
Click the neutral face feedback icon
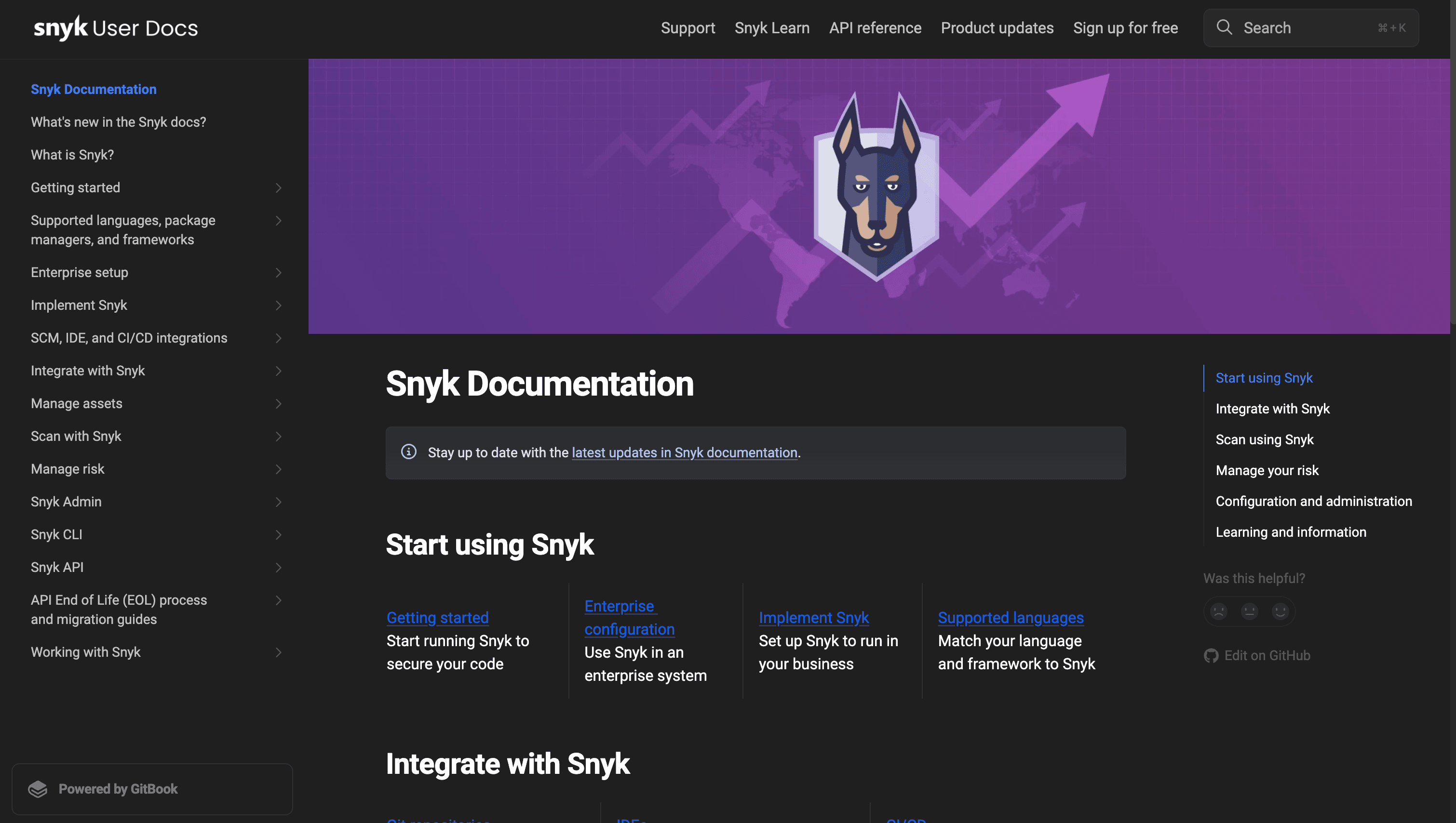pos(1249,611)
